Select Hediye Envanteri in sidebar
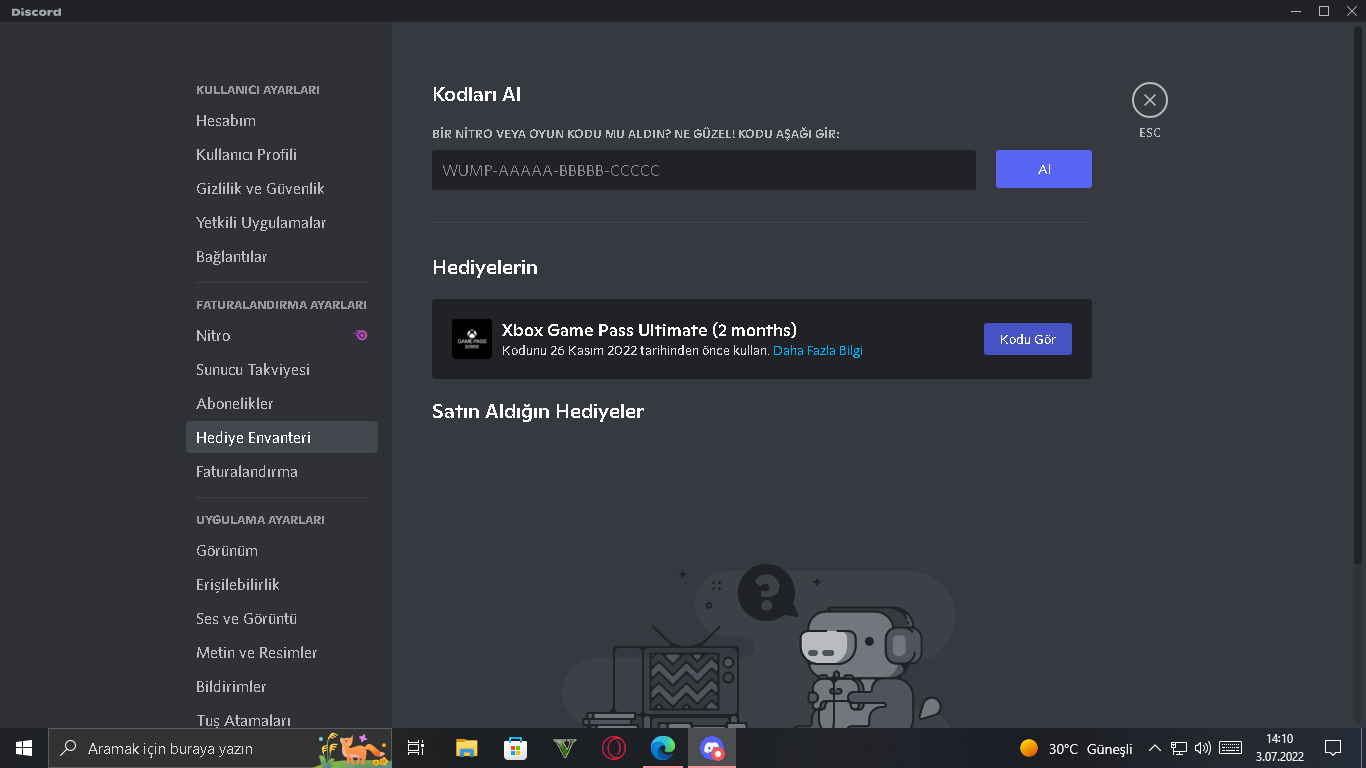This screenshot has height=768, width=1366. [282, 438]
